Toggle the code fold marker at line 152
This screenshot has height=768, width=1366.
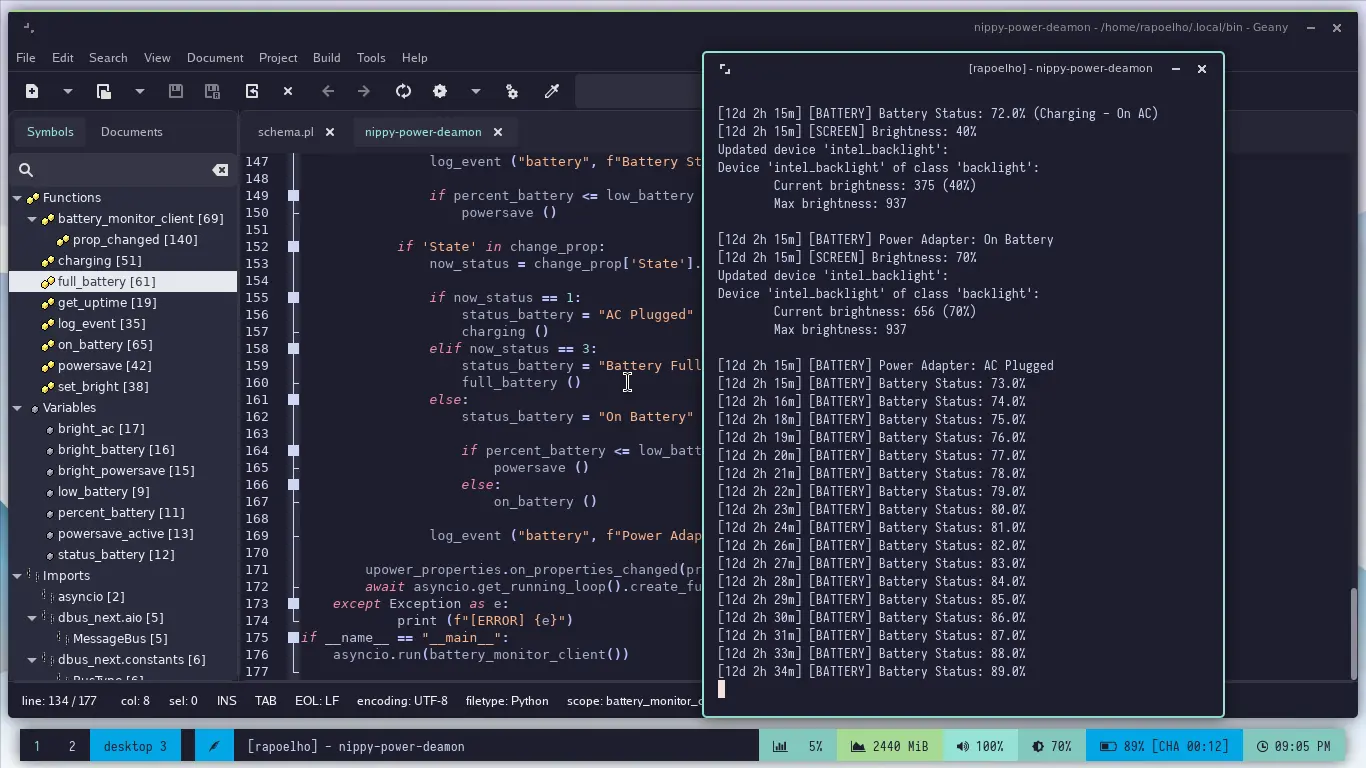click(293, 247)
